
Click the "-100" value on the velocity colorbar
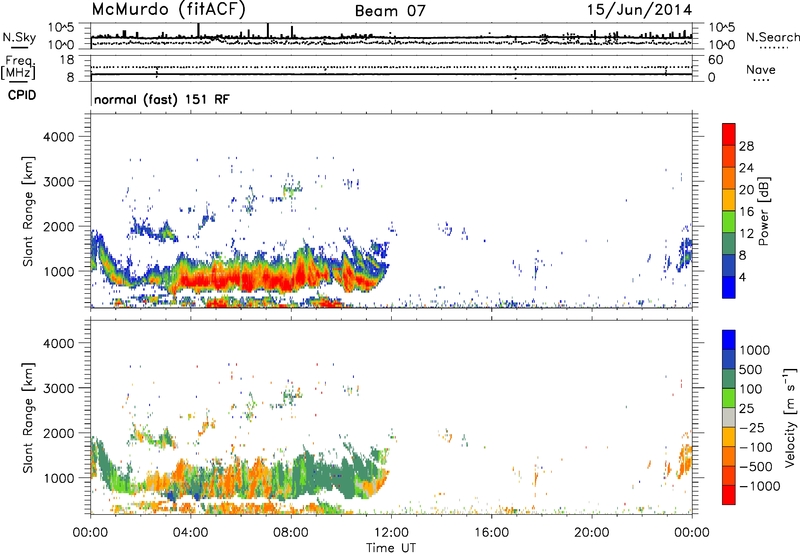click(755, 447)
